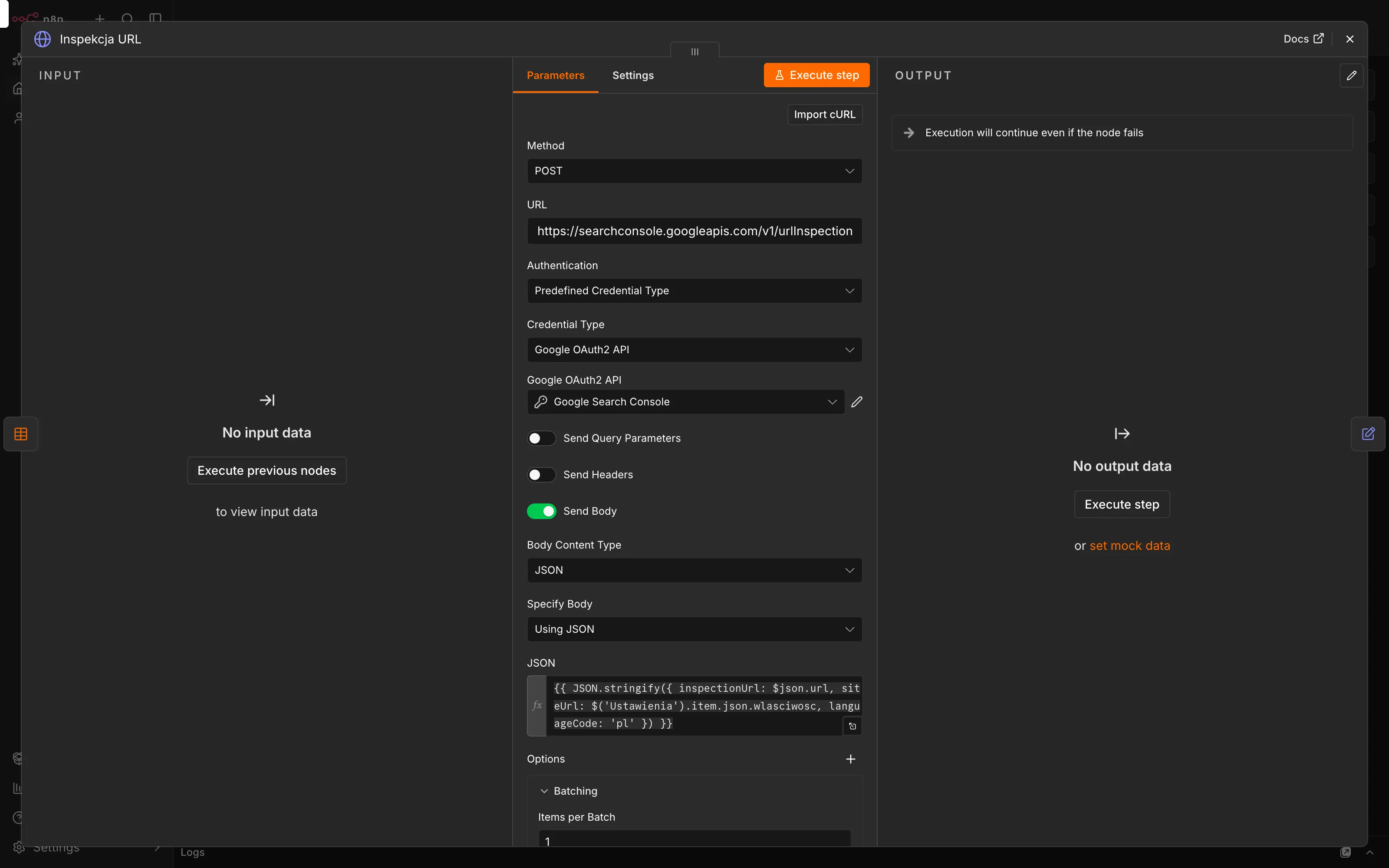The image size is (1389, 868).
Task: Click Execute previous nodes button
Action: point(267,471)
